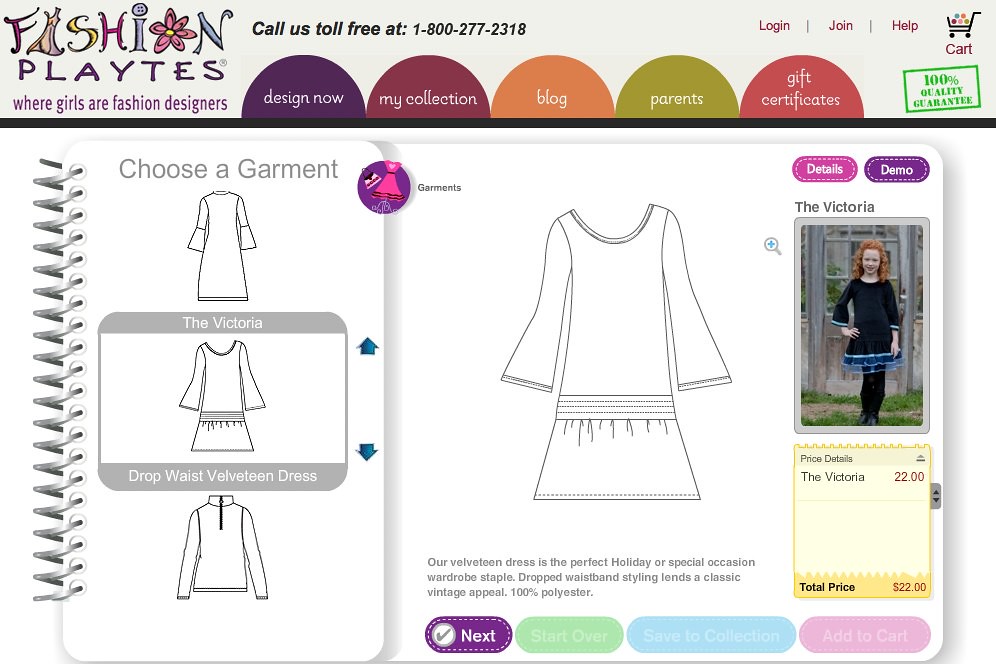Open the Garments category icon
996x664 pixels.
[x=383, y=187]
